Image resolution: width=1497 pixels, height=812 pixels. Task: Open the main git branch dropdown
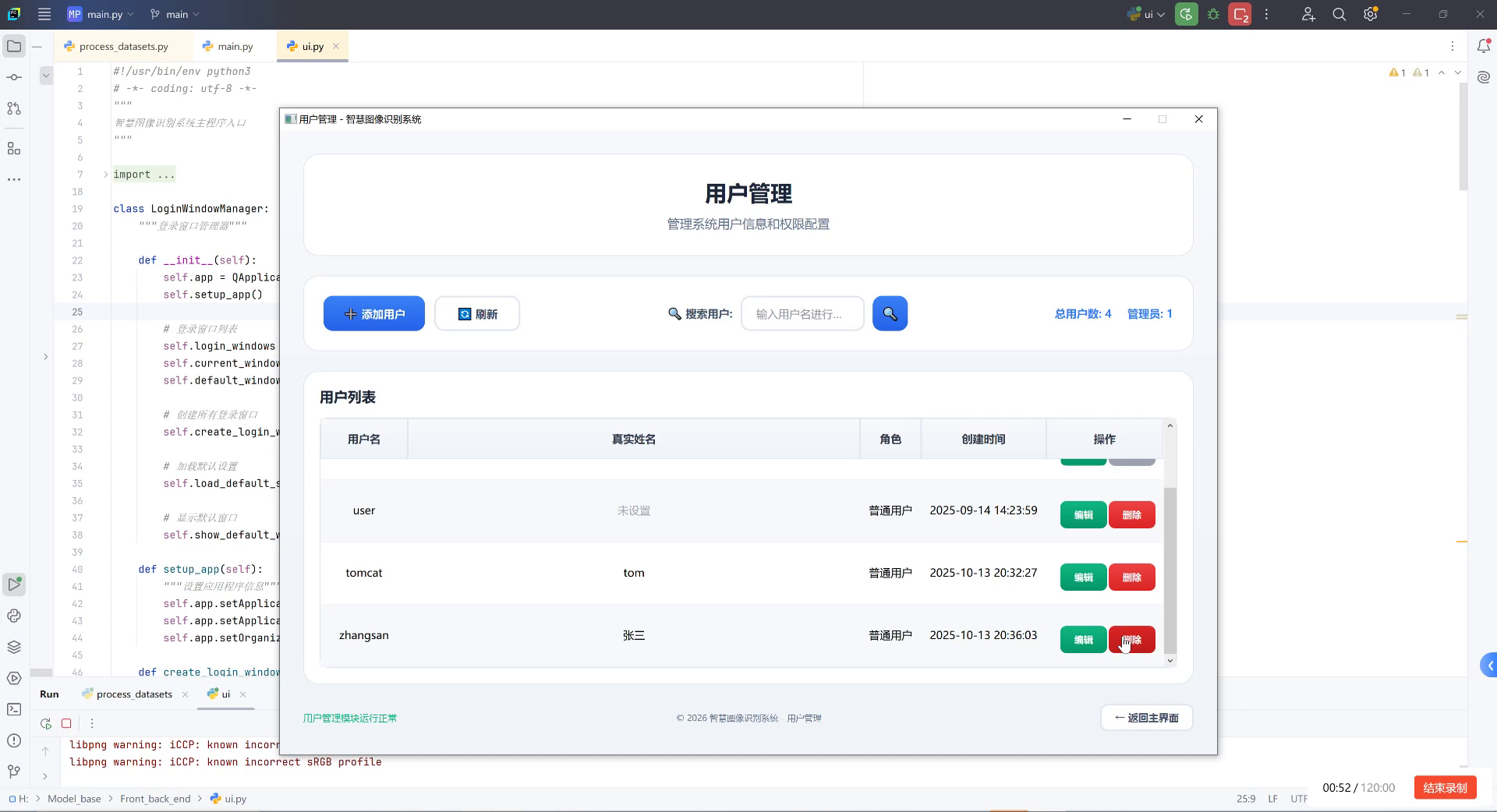click(175, 14)
